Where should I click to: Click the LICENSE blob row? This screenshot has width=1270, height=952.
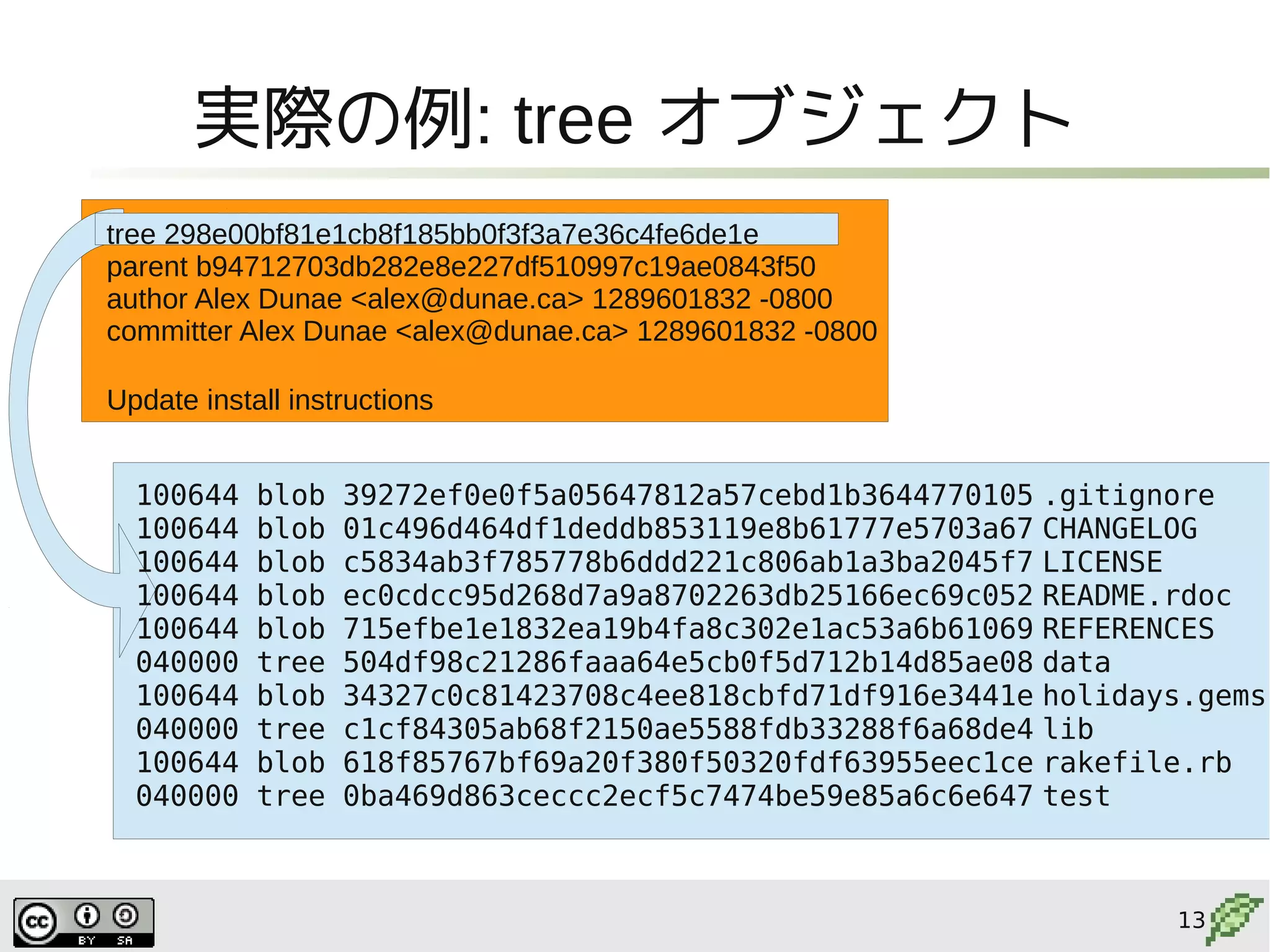tap(649, 562)
